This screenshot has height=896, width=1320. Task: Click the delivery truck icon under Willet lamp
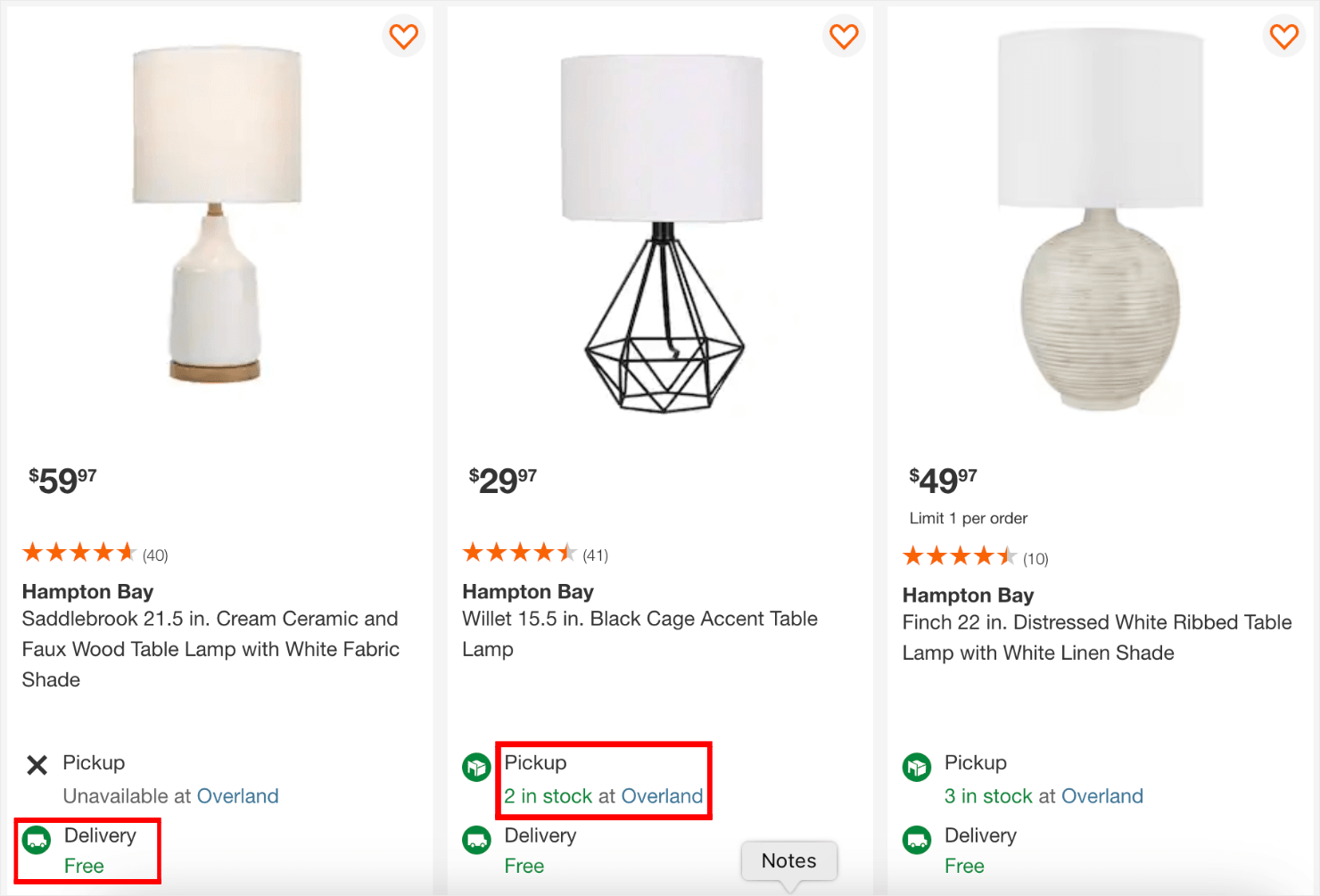point(476,839)
